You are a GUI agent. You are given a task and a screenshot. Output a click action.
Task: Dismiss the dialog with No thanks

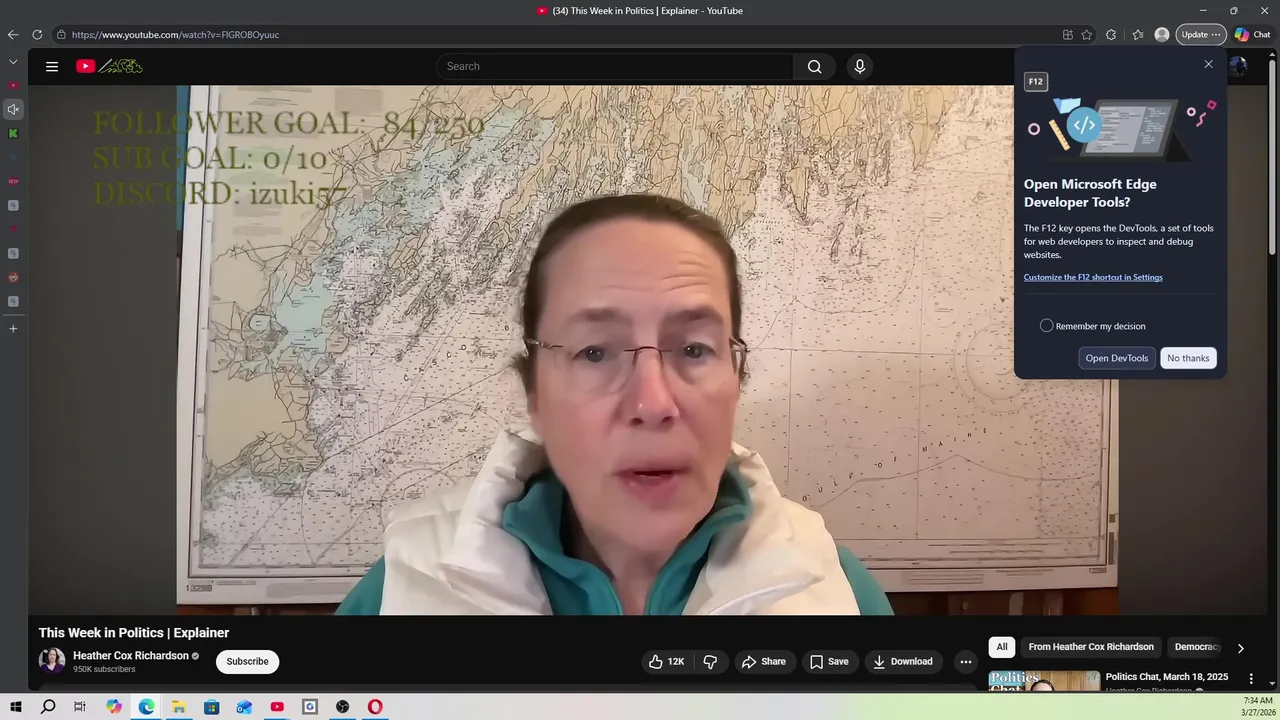[1188, 358]
